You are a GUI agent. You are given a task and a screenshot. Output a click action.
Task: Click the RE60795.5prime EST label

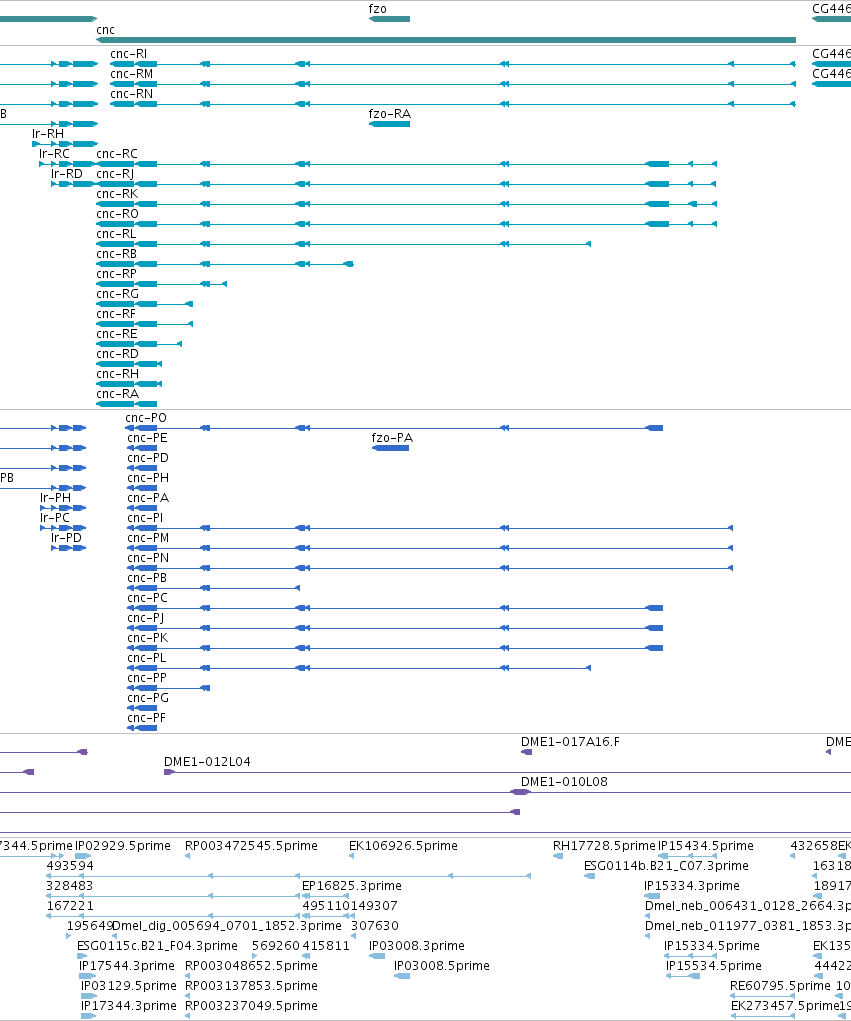780,986
